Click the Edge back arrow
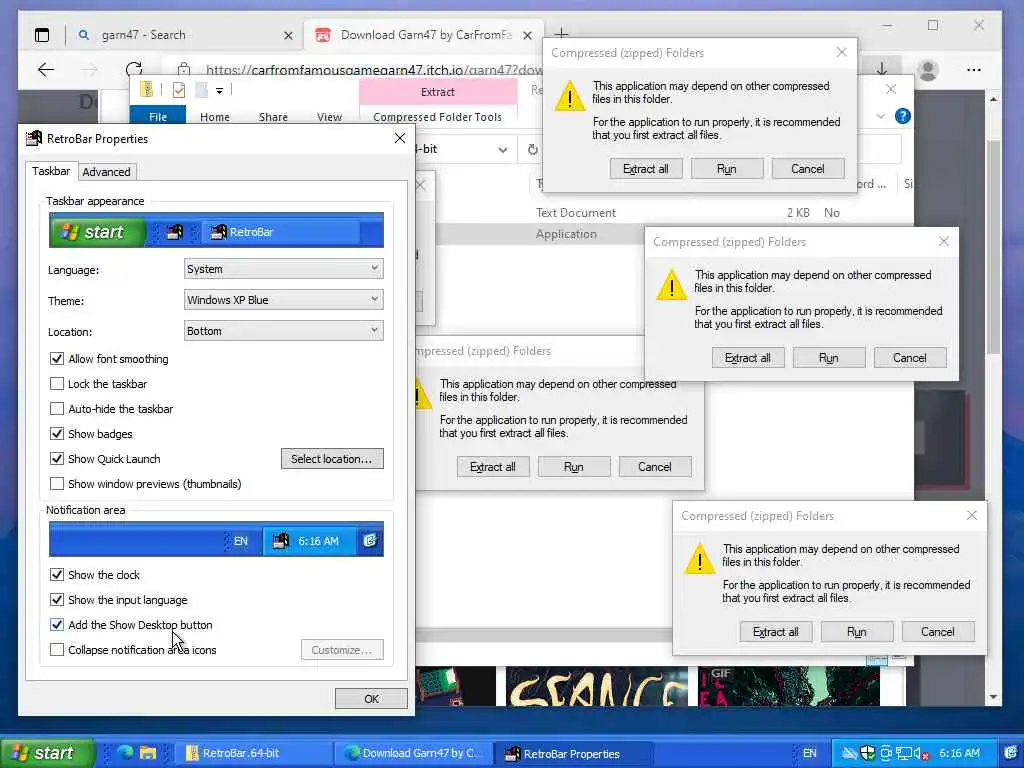This screenshot has width=1024, height=768. [x=46, y=69]
